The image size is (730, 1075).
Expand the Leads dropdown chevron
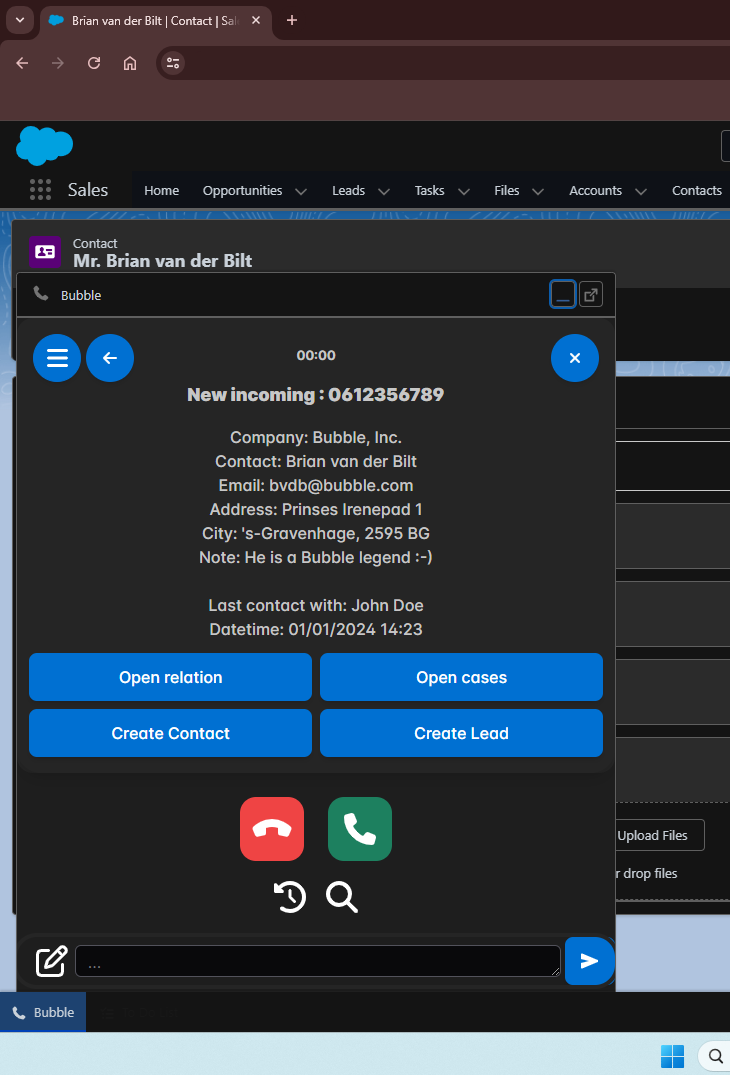pos(384,191)
